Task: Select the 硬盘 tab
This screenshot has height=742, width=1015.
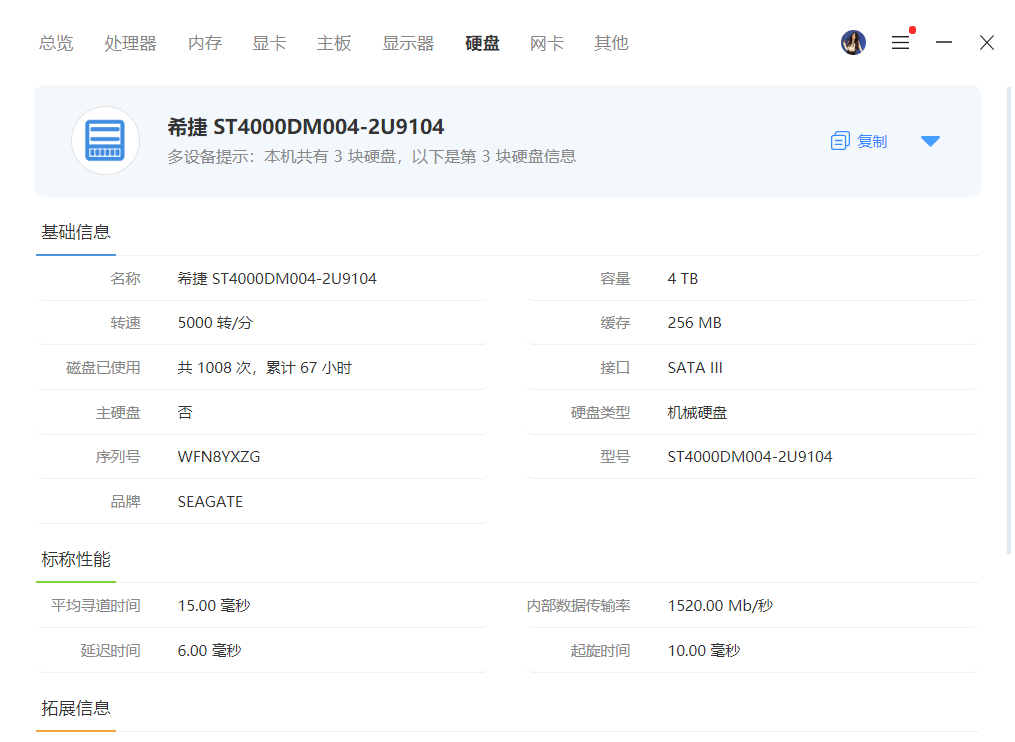Action: tap(482, 43)
